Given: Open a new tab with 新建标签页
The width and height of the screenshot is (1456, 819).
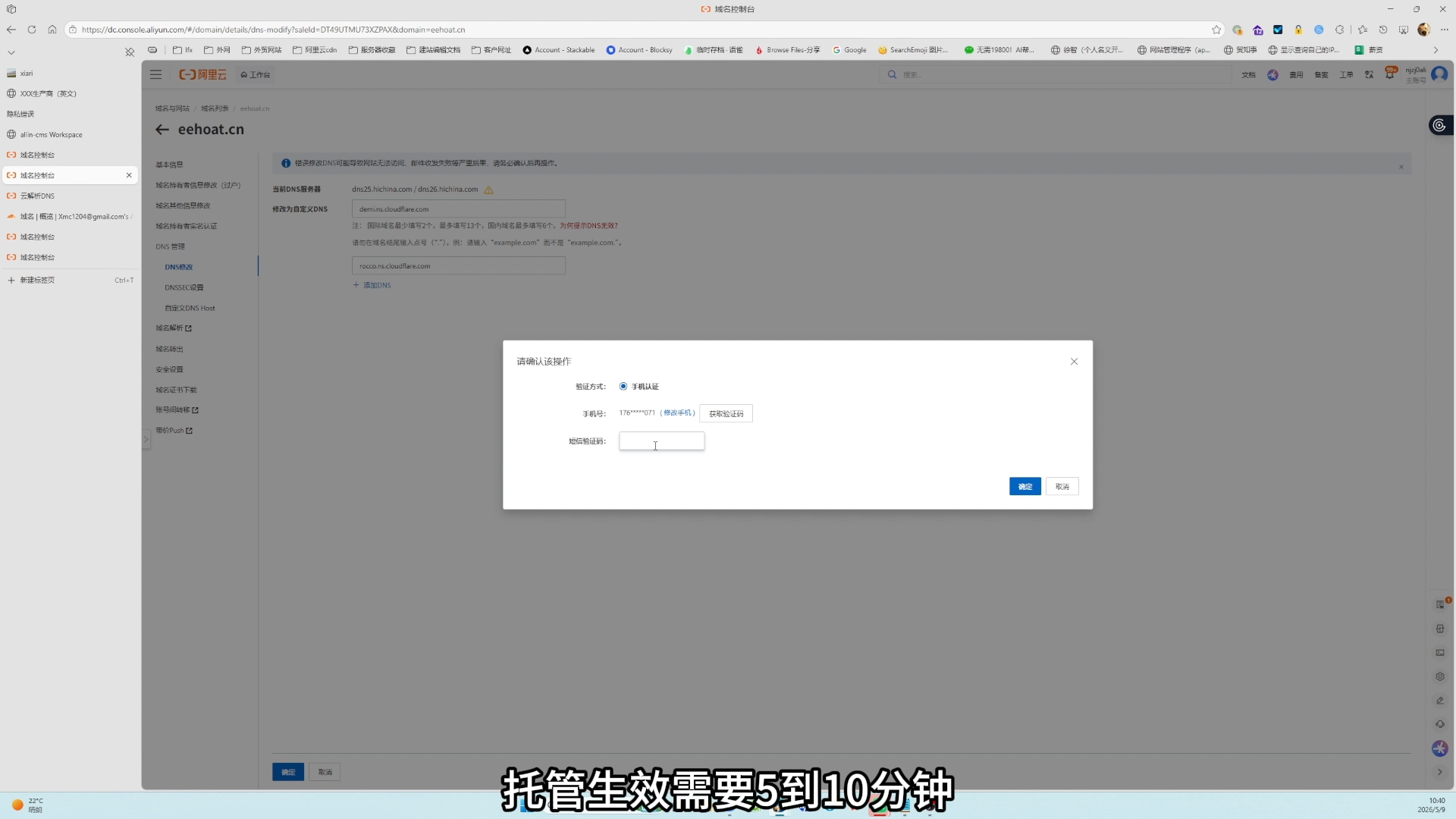Looking at the screenshot, I should (69, 280).
